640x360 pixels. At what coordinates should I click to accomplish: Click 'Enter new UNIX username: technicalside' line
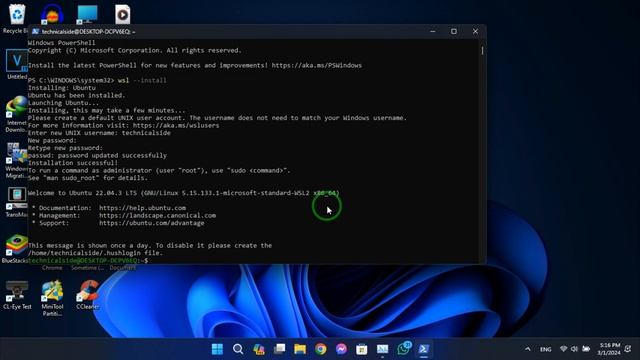pyautogui.click(x=99, y=133)
